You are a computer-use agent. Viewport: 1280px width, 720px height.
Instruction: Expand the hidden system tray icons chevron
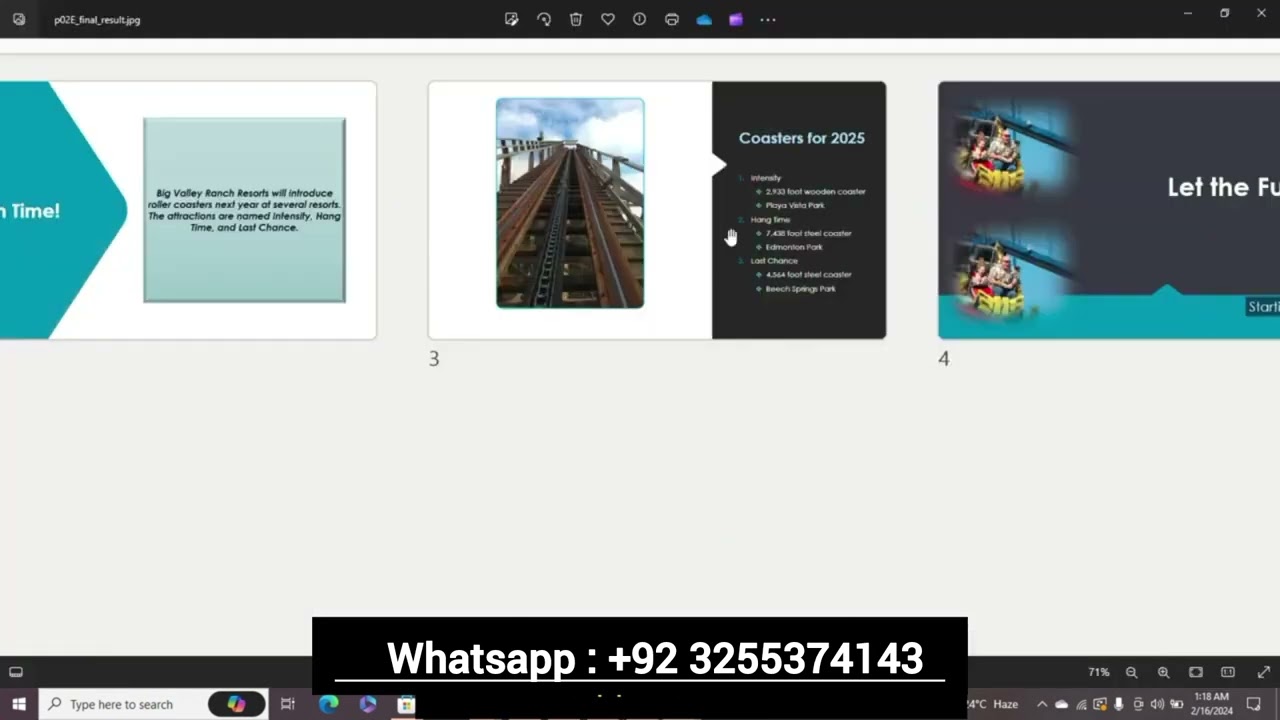tap(1042, 704)
